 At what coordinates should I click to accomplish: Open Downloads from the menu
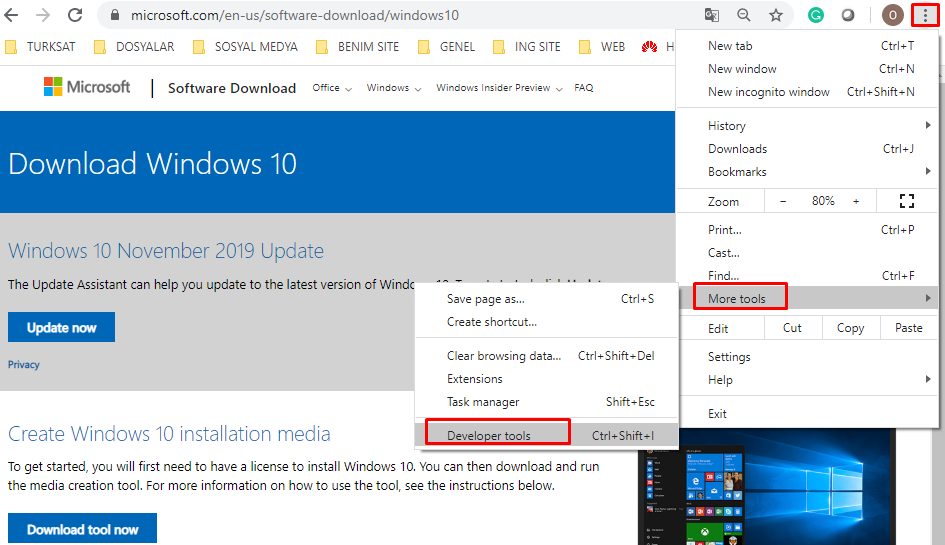808,149
